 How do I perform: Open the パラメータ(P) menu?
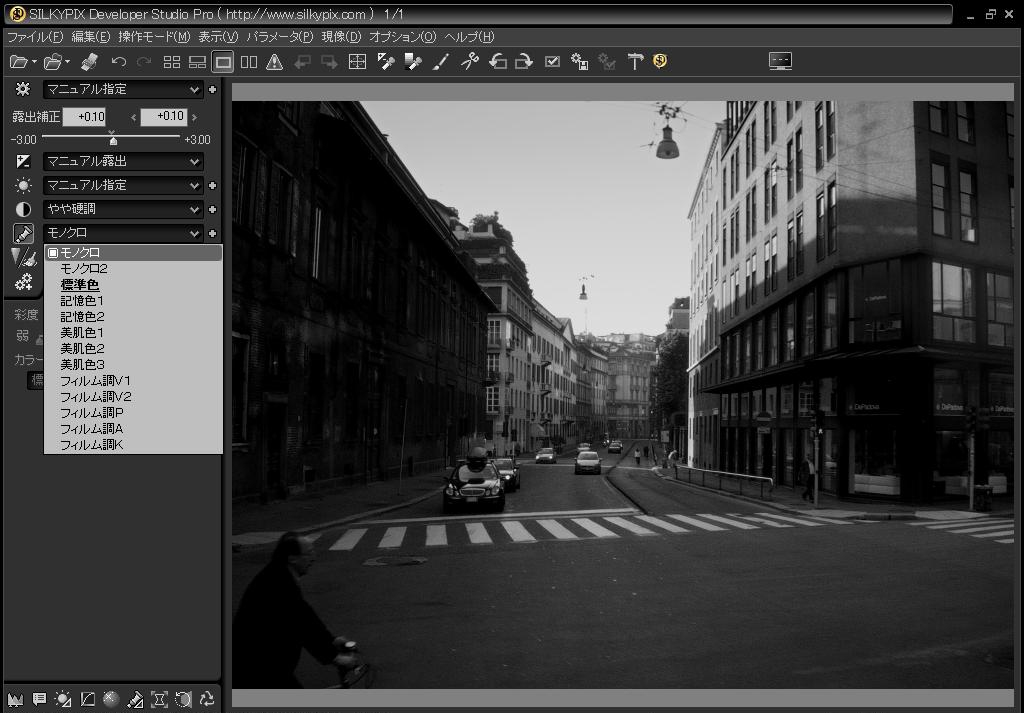pos(280,36)
